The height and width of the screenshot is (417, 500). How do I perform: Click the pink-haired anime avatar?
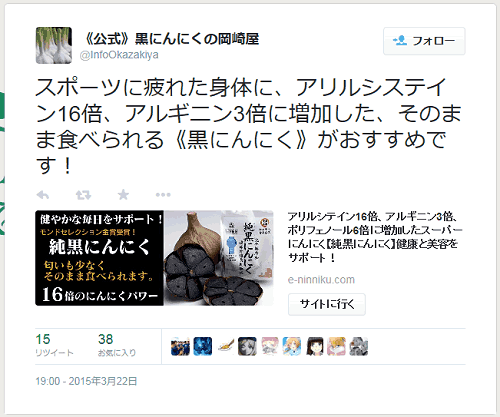click(270, 346)
